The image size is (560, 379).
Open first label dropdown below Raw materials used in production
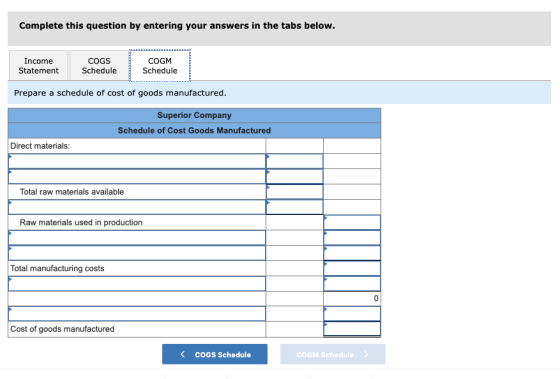point(137,238)
